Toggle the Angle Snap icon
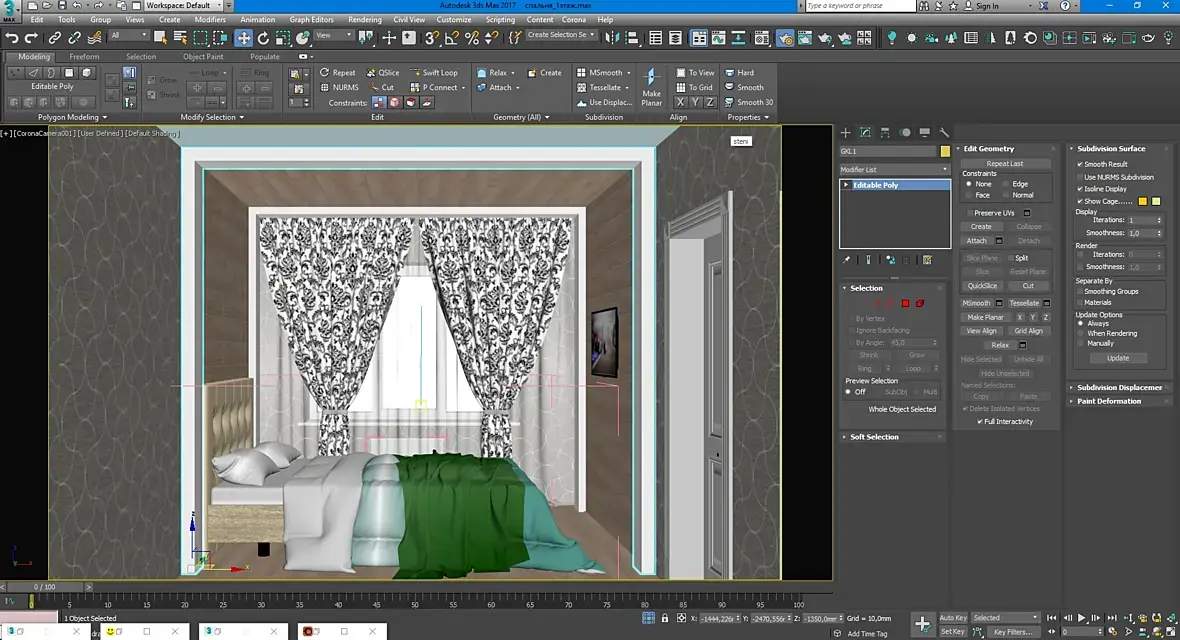The image size is (1180, 640). tap(452, 38)
